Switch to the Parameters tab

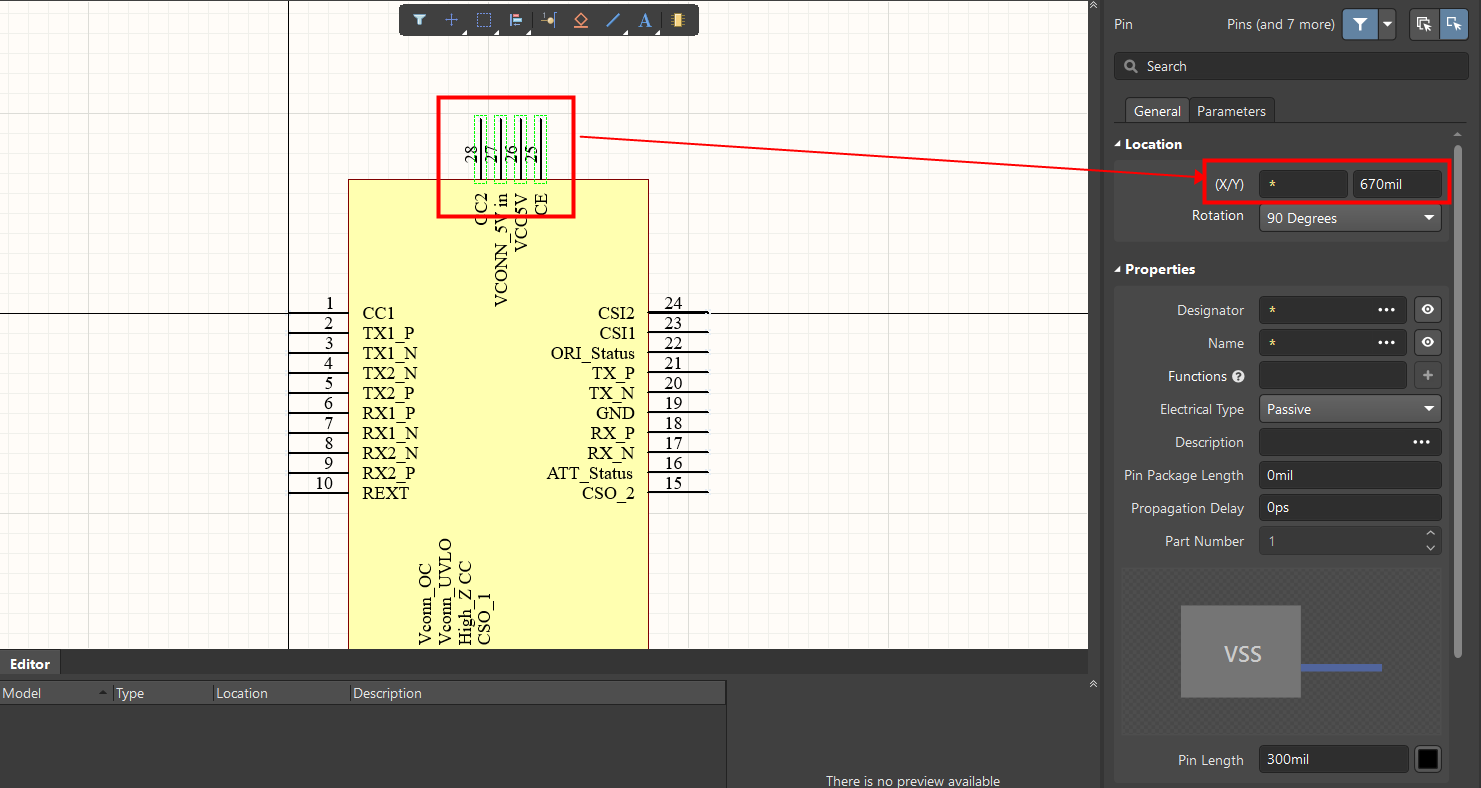point(1231,111)
